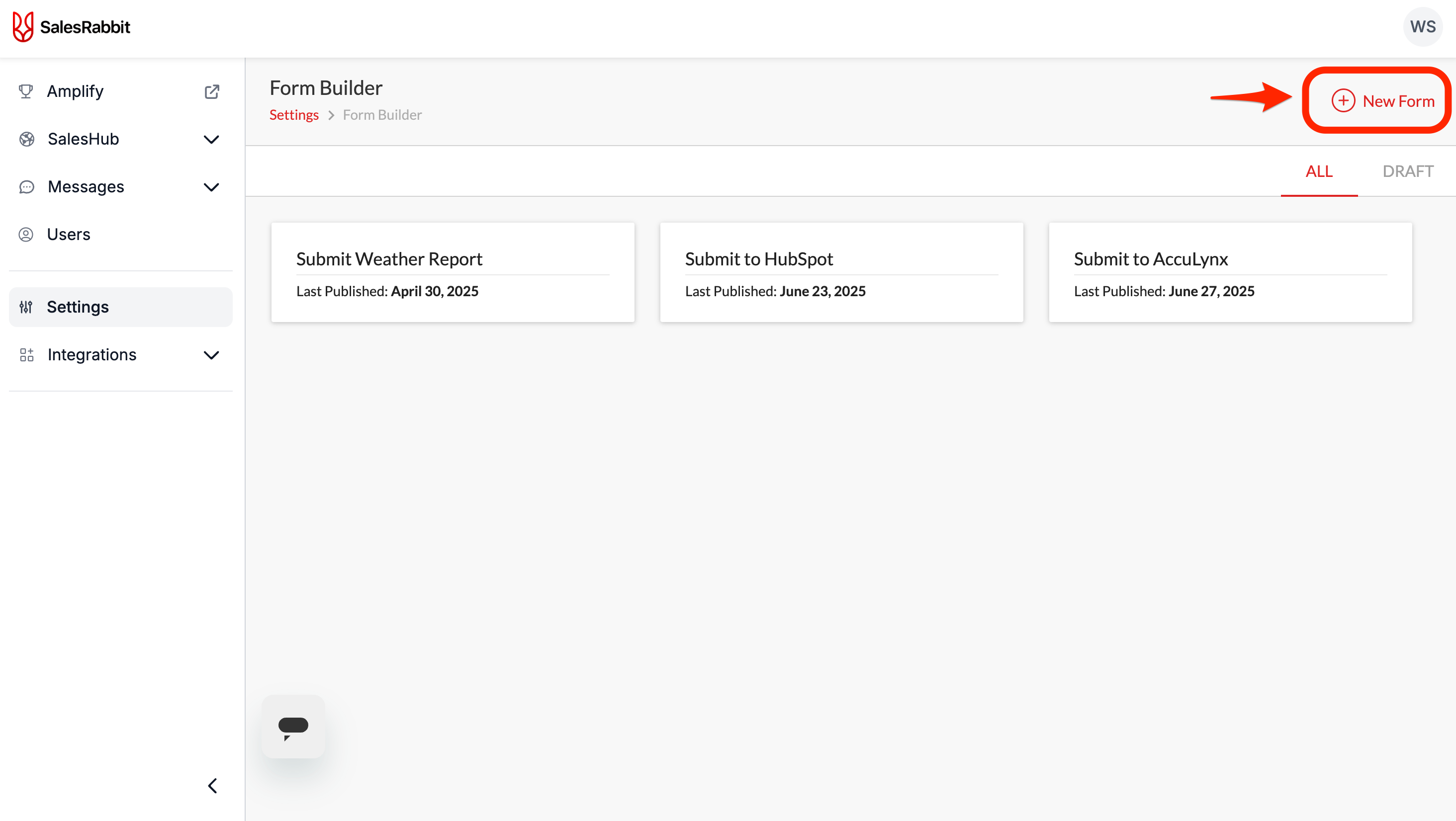Select the Messages sidebar item

pos(120,187)
